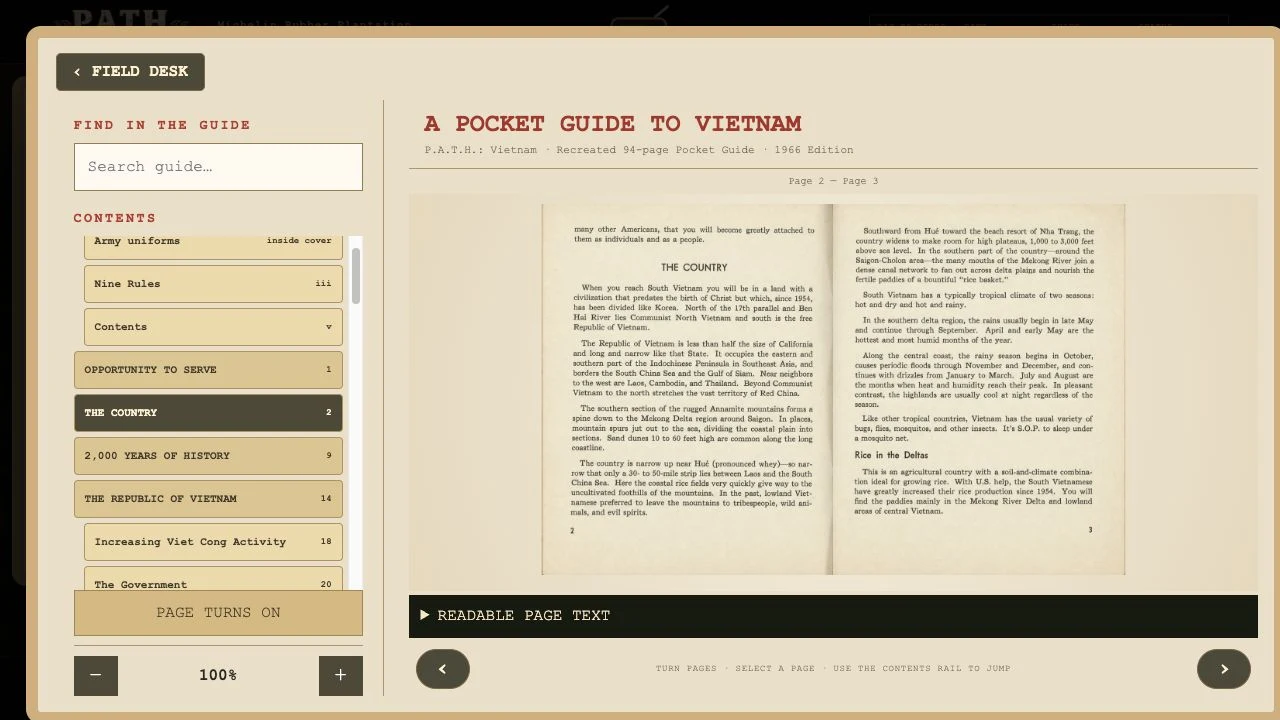
Task: Select the right page 3 of the book
Action: click(x=979, y=389)
